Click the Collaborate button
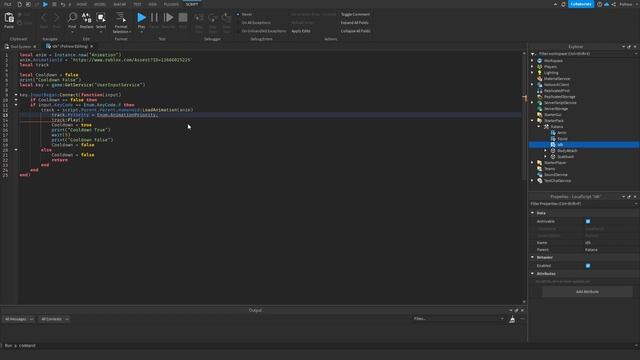640x360 pixels. [581, 4]
